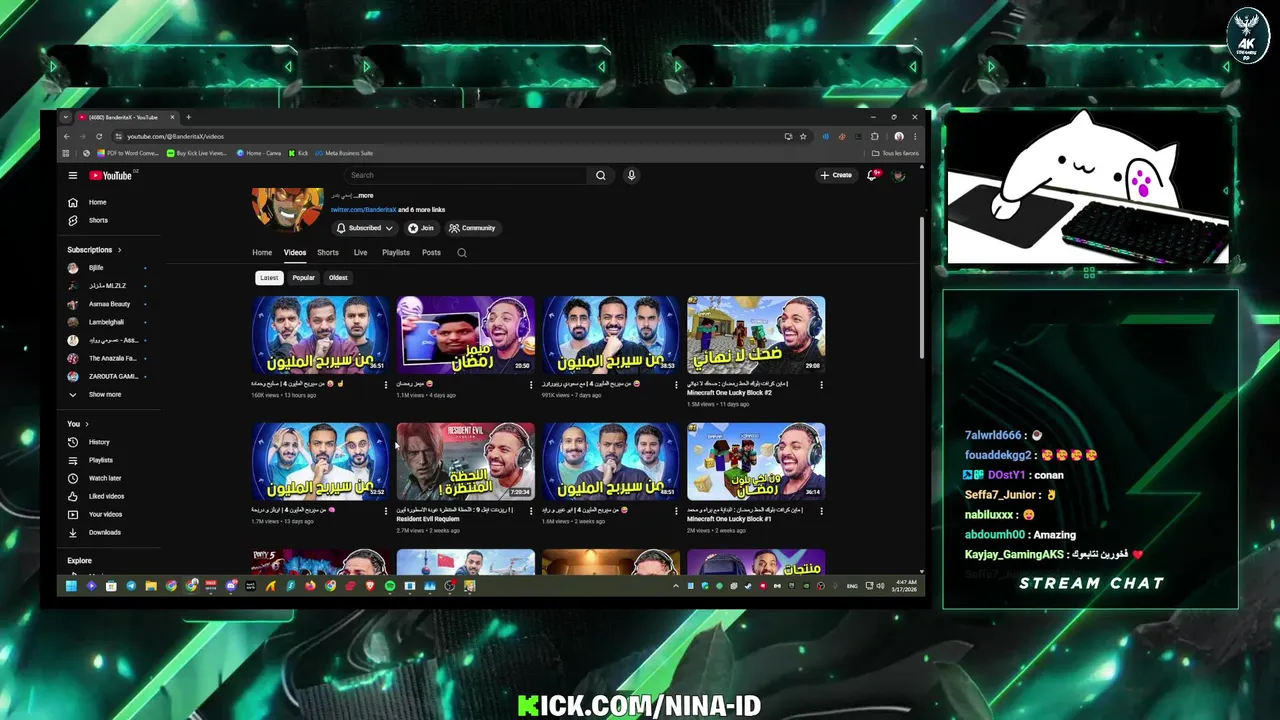Click the browser address bar URL
1280x720 pixels.
(x=176, y=136)
